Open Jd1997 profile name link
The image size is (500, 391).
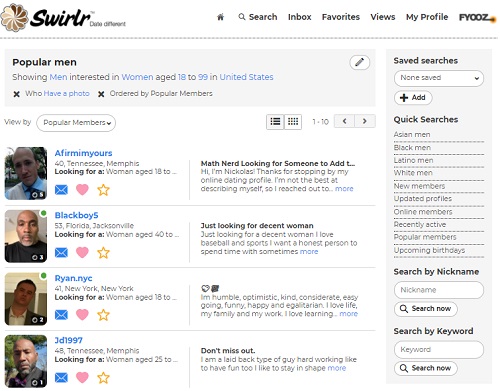(x=68, y=340)
